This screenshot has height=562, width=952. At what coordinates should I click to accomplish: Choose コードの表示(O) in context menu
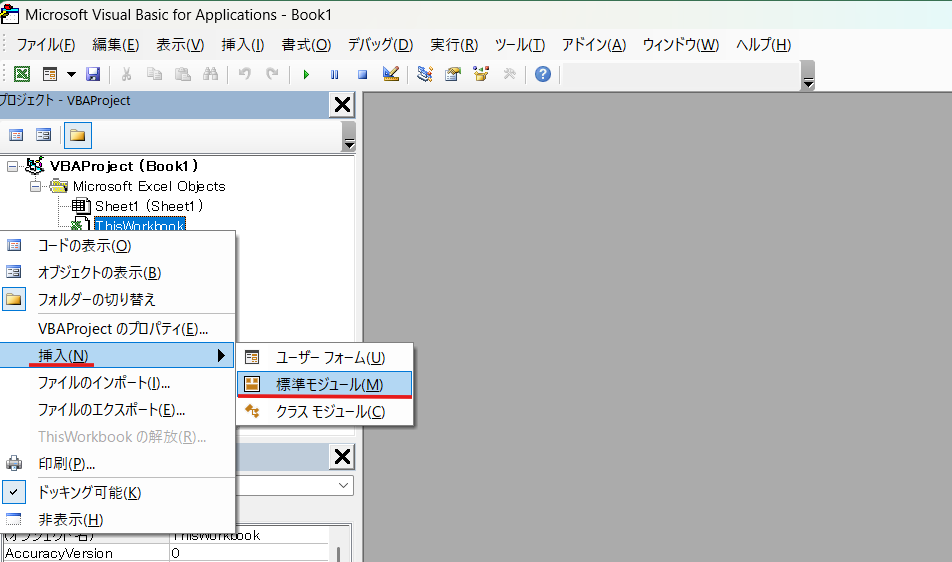coord(117,246)
